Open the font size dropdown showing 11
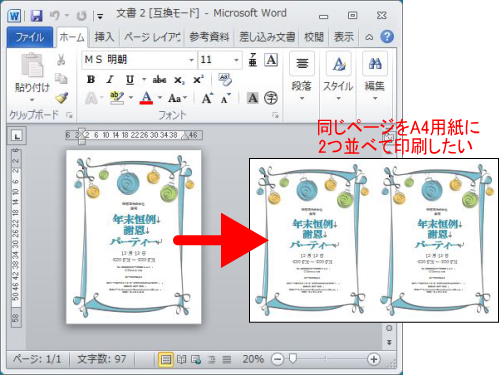This screenshot has height=376, width=500. [236, 60]
